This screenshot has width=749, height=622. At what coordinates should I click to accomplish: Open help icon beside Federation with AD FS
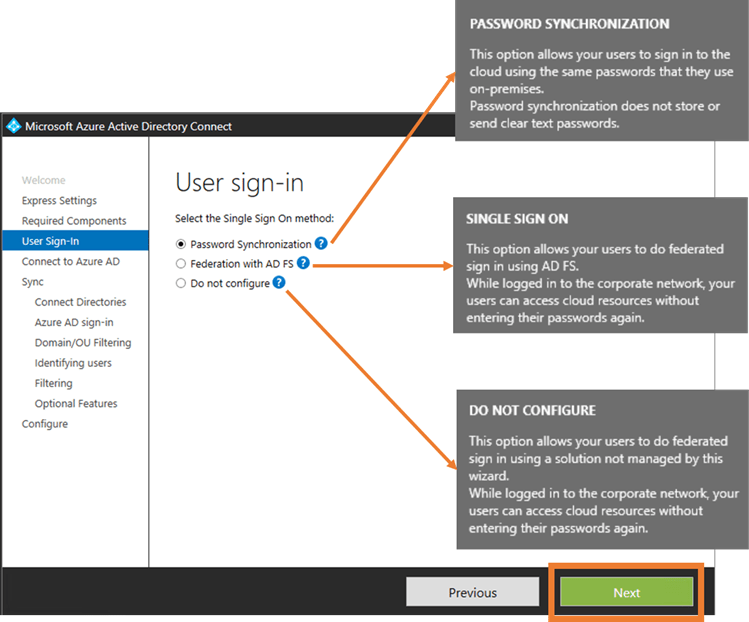(303, 263)
